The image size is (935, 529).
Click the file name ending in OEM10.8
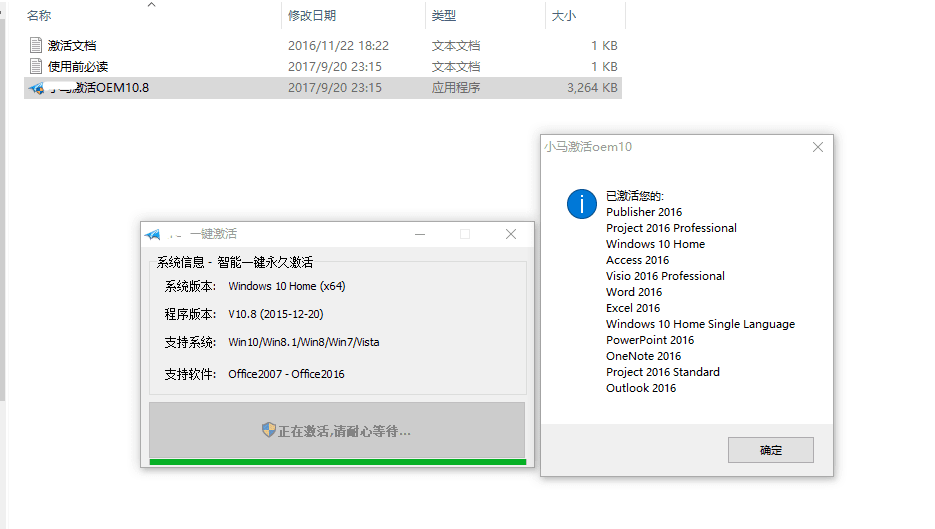[x=99, y=88]
